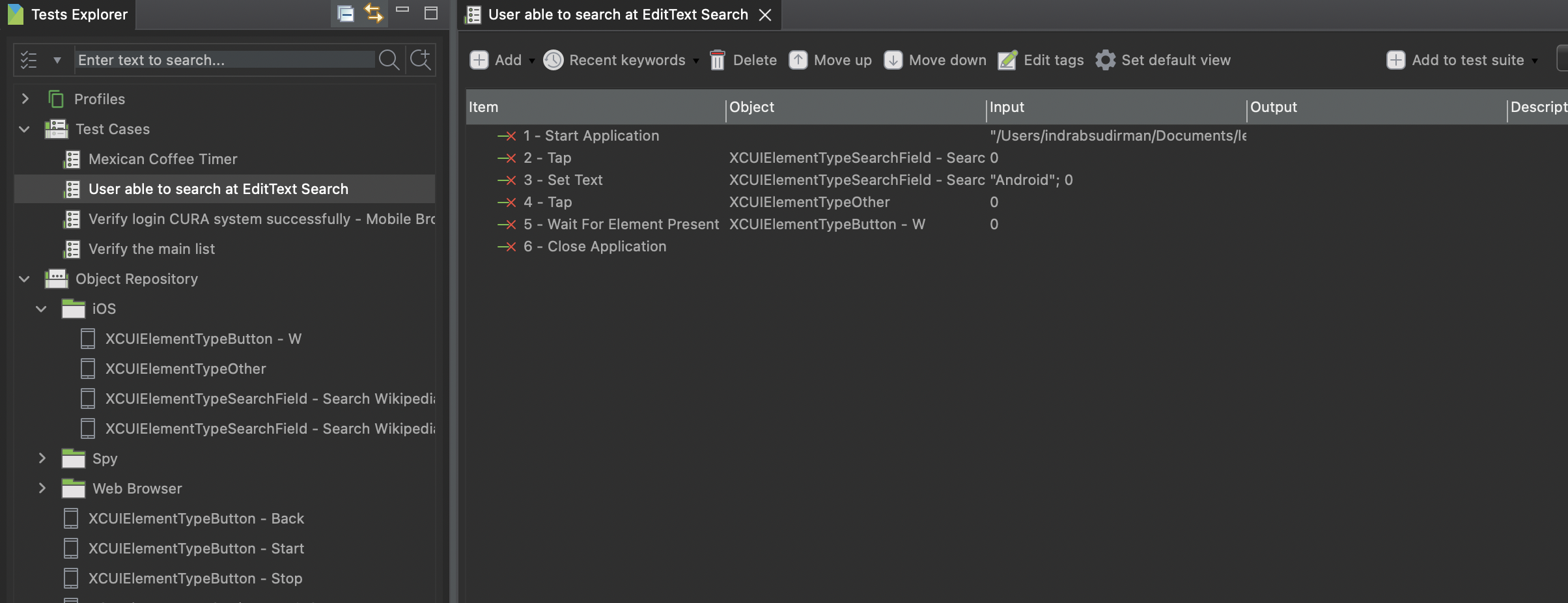Delete a test step using the trash icon
The height and width of the screenshot is (603, 1568).
(x=717, y=60)
